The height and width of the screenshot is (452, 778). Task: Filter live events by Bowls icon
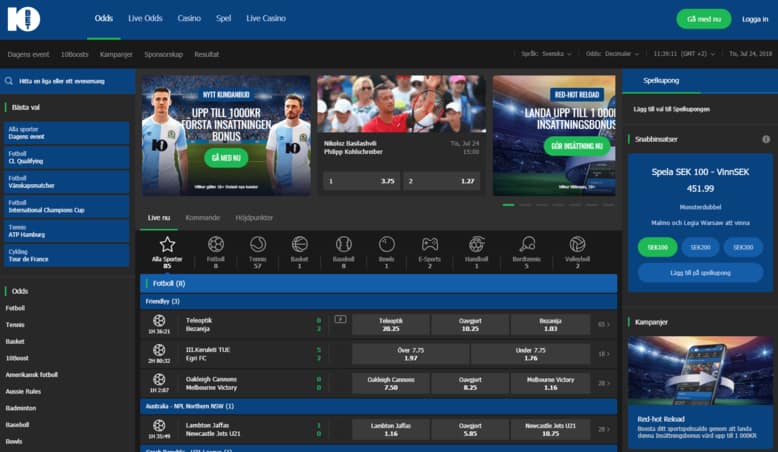pos(387,245)
